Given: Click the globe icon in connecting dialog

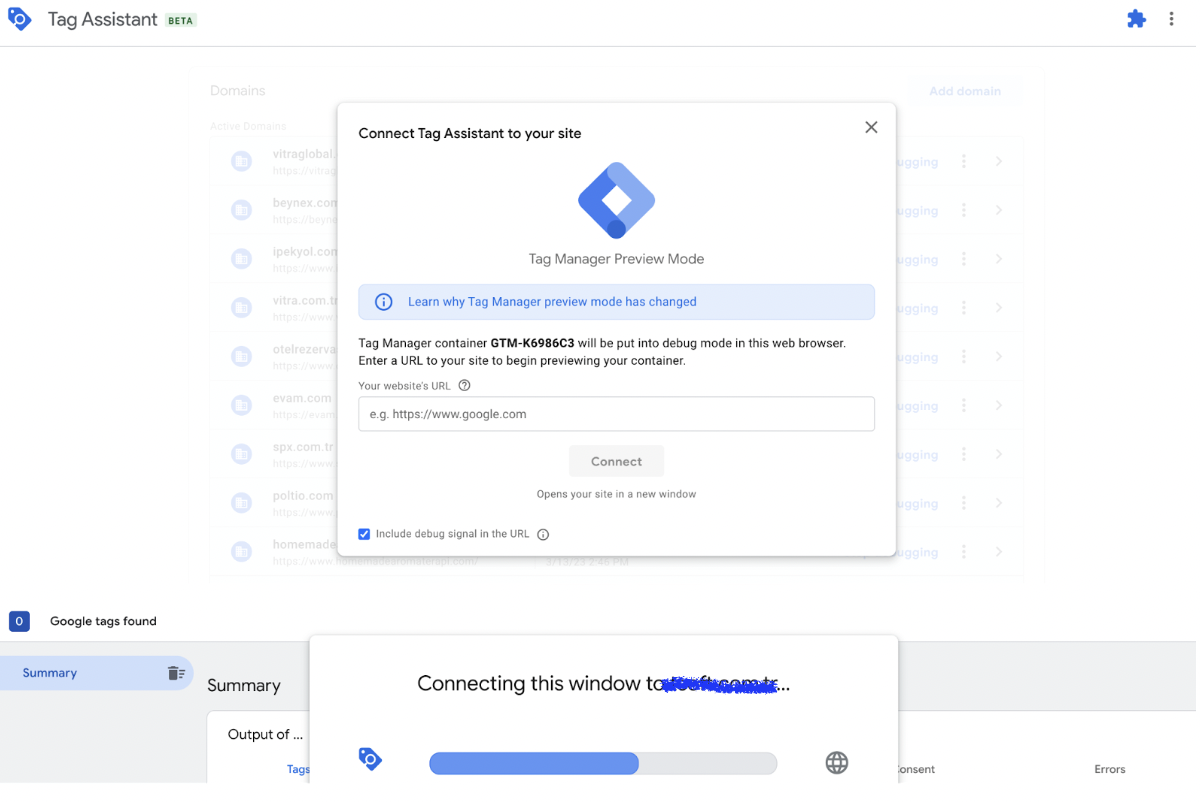Looking at the screenshot, I should (837, 763).
